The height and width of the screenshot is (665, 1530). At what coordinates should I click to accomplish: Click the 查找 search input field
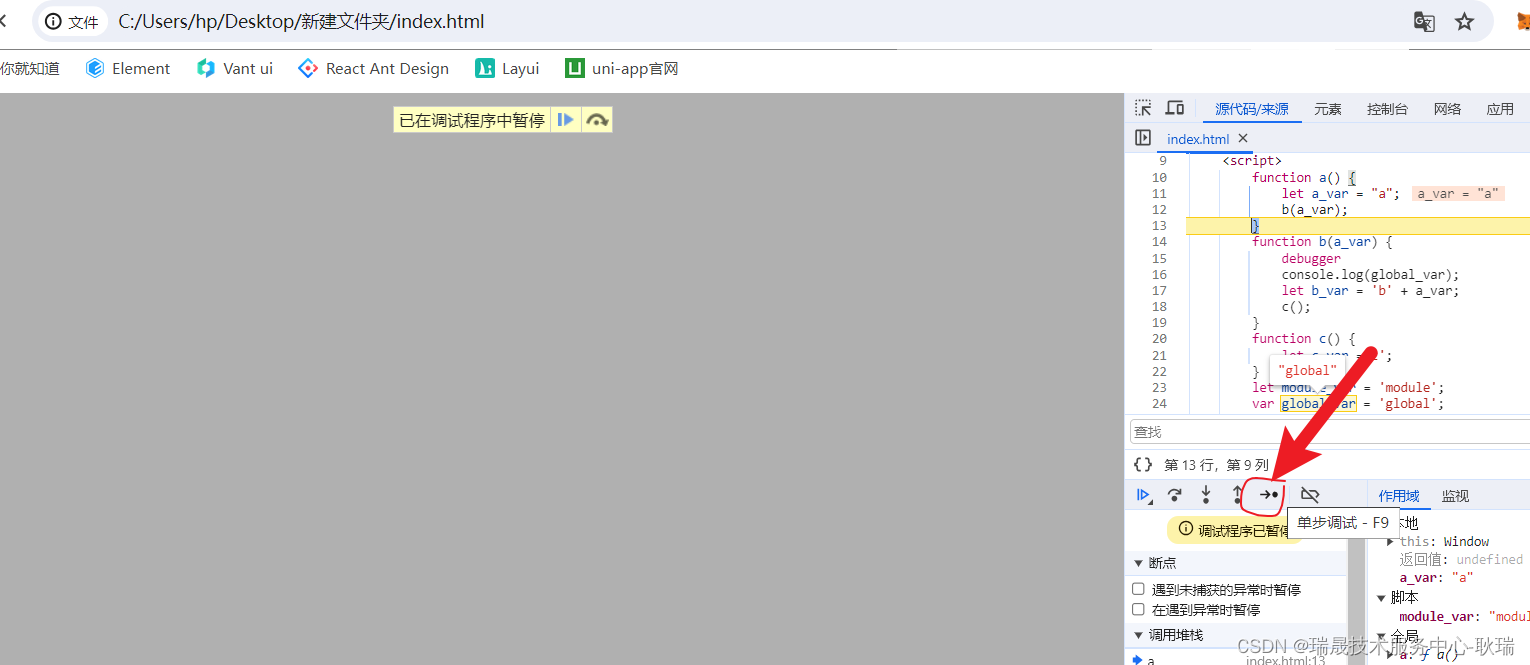[1330, 431]
